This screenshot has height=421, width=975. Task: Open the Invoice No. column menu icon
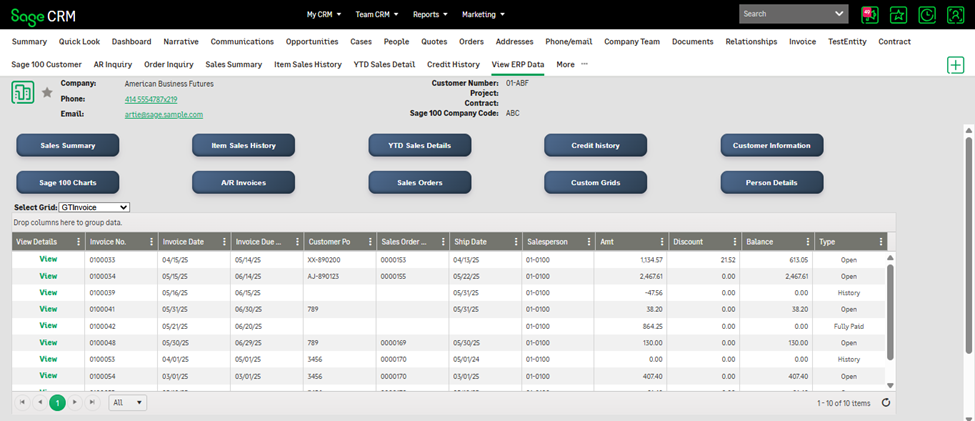click(151, 242)
